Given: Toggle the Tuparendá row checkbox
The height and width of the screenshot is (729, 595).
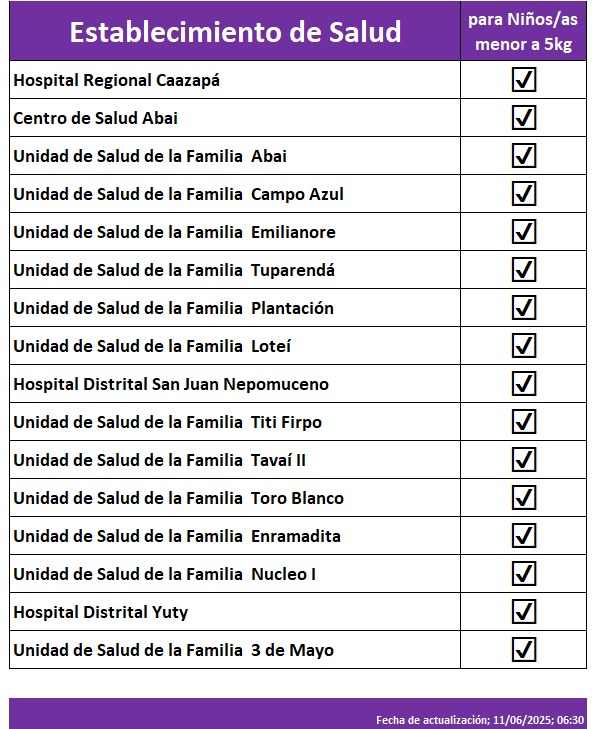Looking at the screenshot, I should [x=524, y=270].
